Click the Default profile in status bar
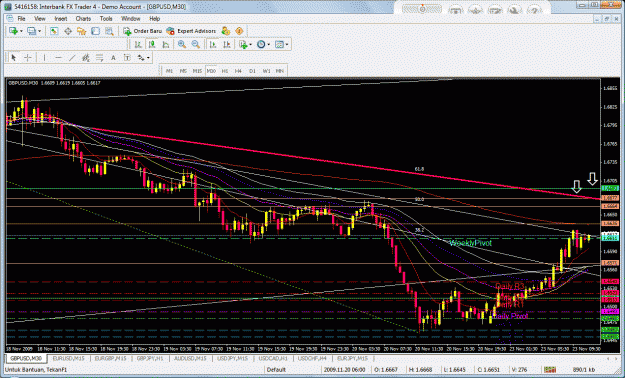This screenshot has width=625, height=378. (x=276, y=370)
